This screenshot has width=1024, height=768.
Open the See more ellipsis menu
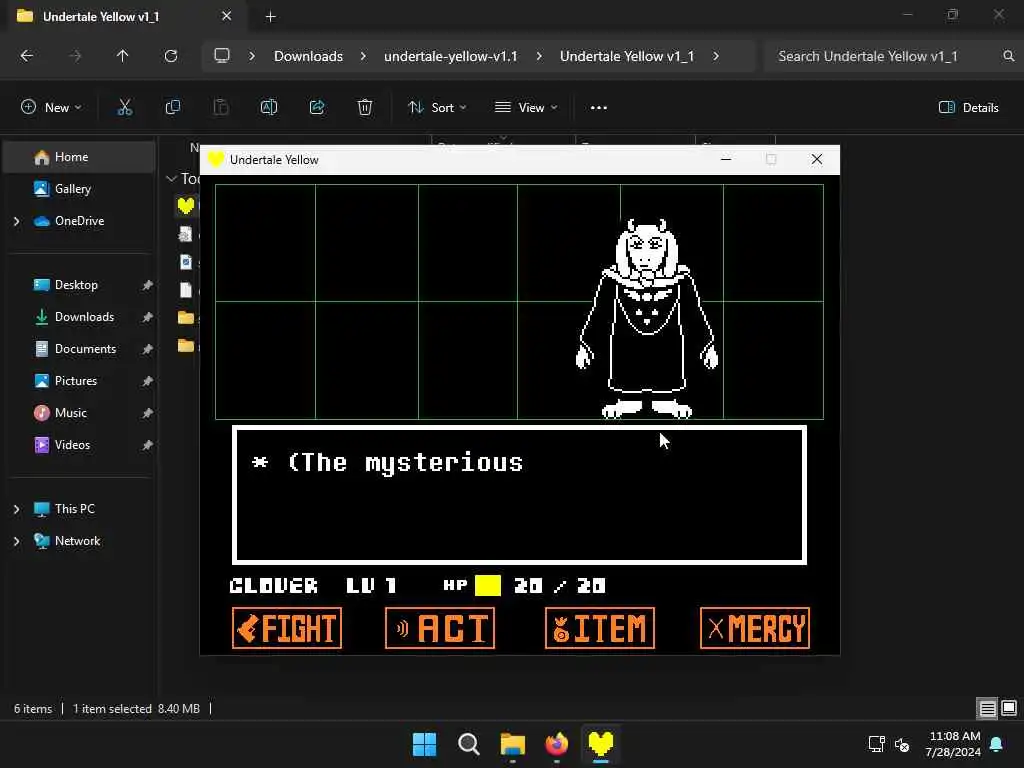[x=599, y=107]
